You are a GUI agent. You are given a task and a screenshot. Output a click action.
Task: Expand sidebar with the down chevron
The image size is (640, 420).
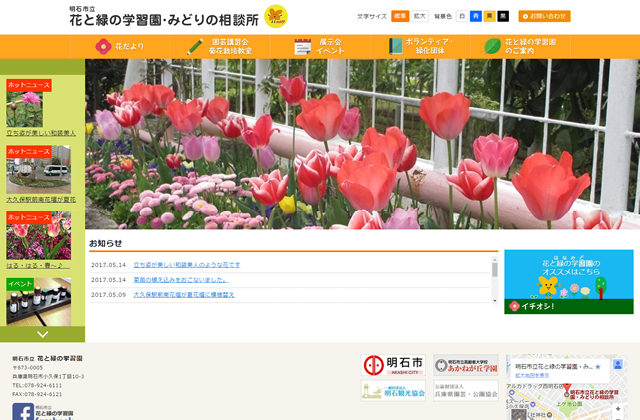(42, 334)
